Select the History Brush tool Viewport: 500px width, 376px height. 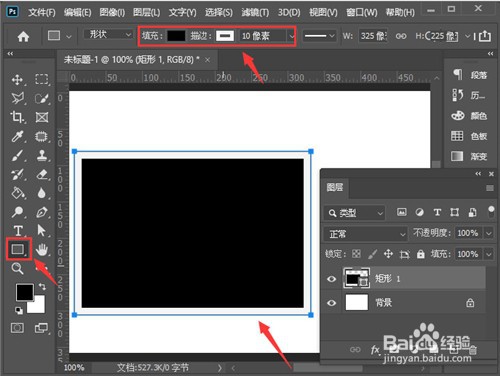coord(17,174)
